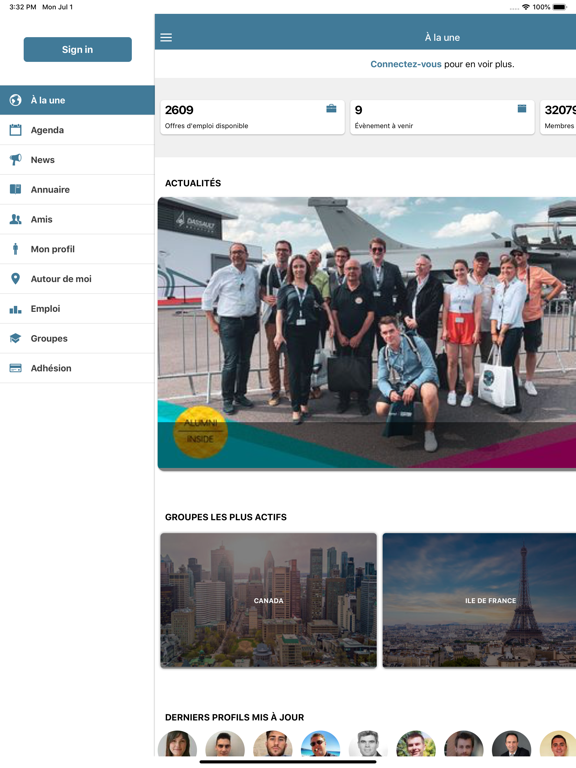Click the megaphone icon for News

coord(16,160)
